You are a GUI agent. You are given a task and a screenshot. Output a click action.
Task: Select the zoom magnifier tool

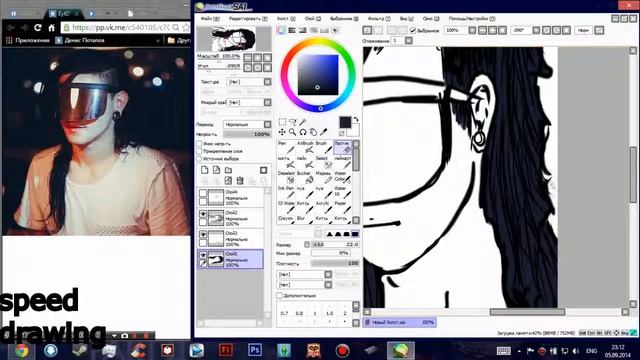tap(292, 132)
